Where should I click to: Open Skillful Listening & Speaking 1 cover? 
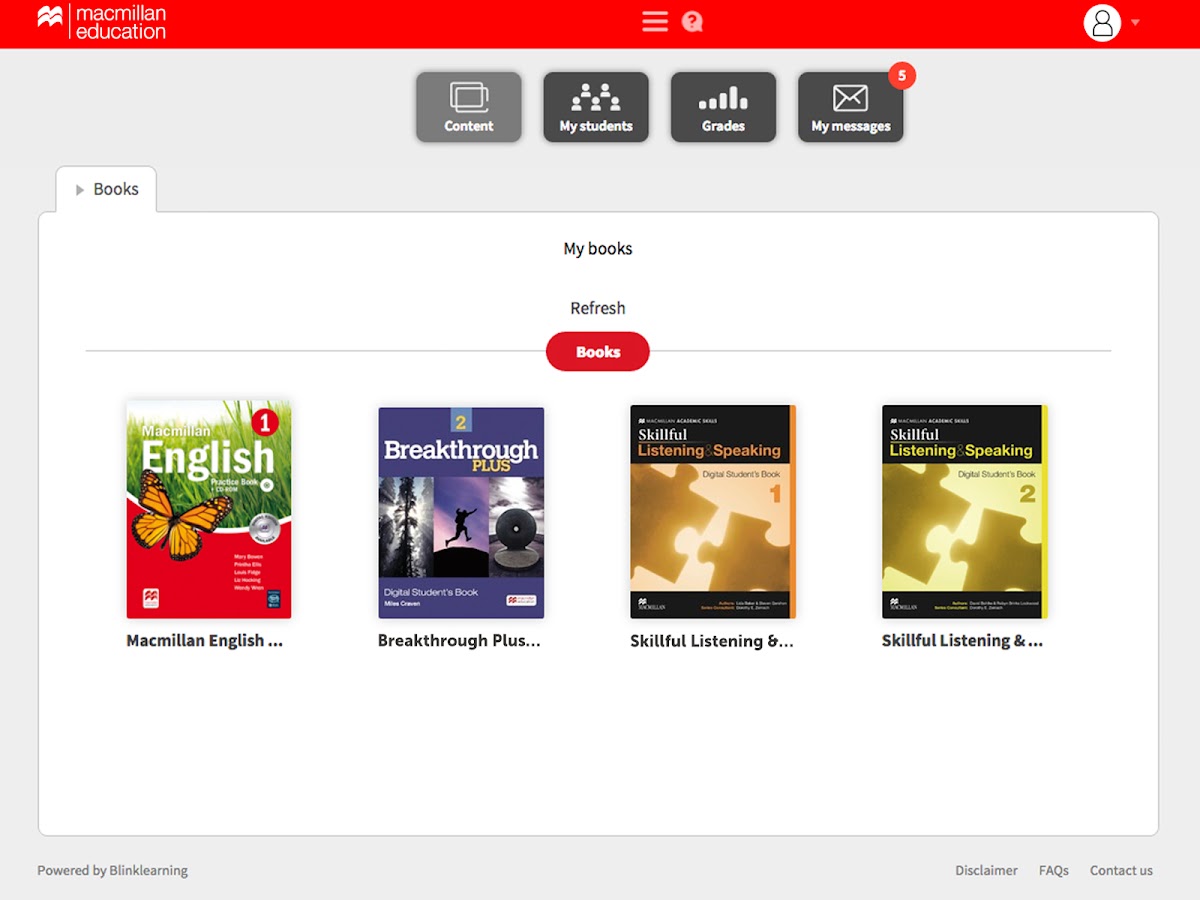712,511
